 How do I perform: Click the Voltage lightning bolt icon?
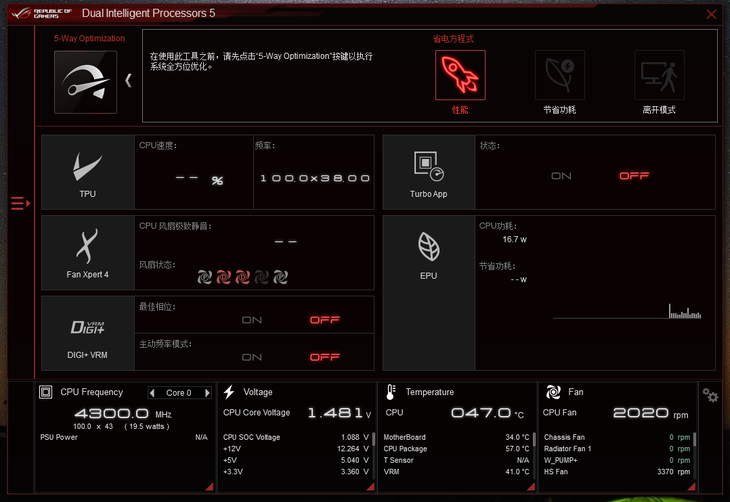[229, 392]
